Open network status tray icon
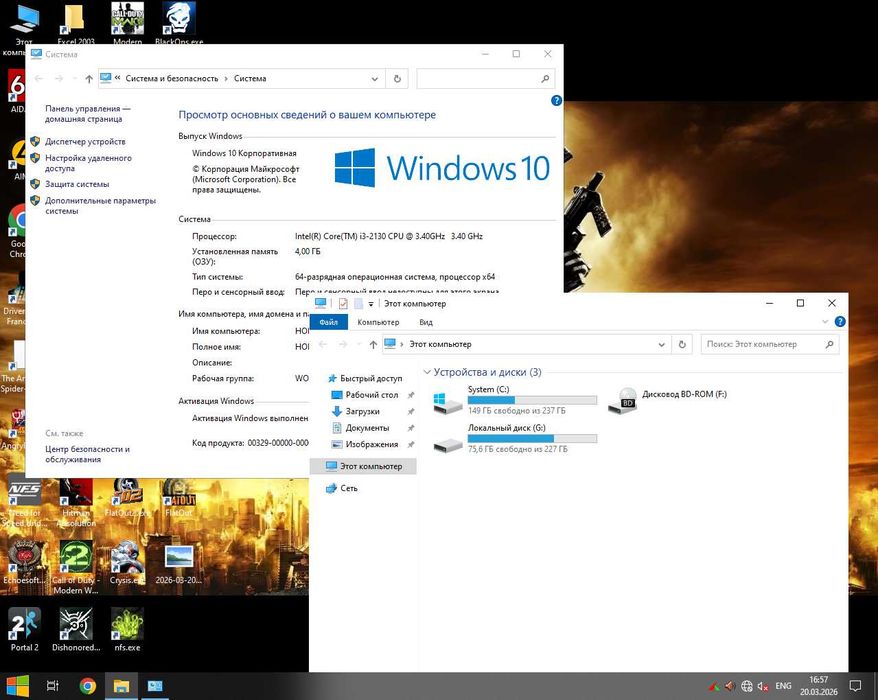 746,686
